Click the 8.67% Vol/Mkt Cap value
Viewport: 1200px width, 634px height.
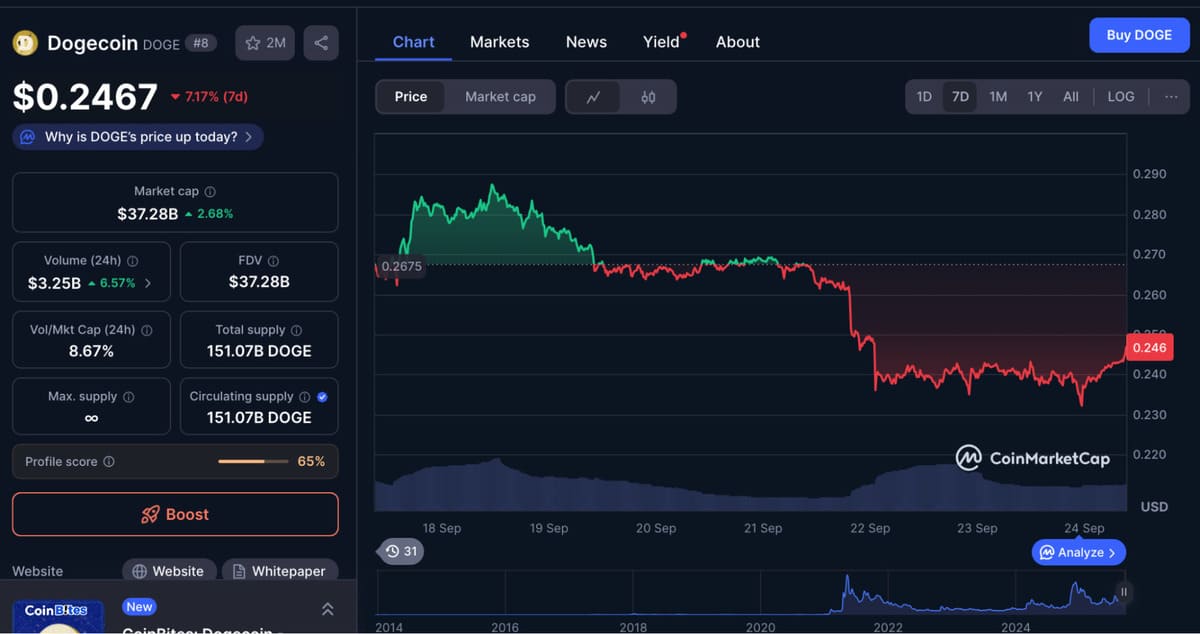(91, 351)
